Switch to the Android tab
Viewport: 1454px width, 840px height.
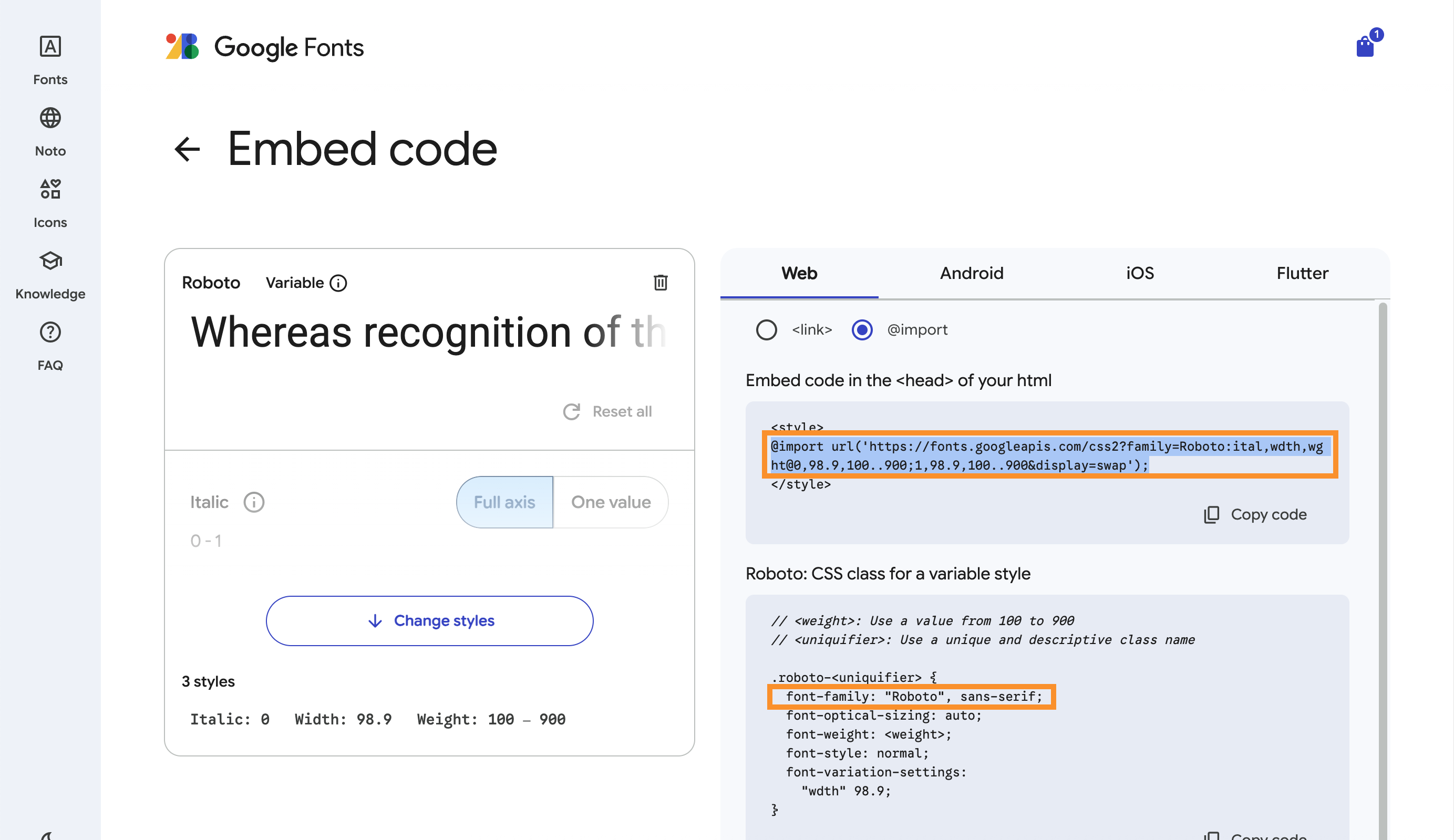(972, 274)
